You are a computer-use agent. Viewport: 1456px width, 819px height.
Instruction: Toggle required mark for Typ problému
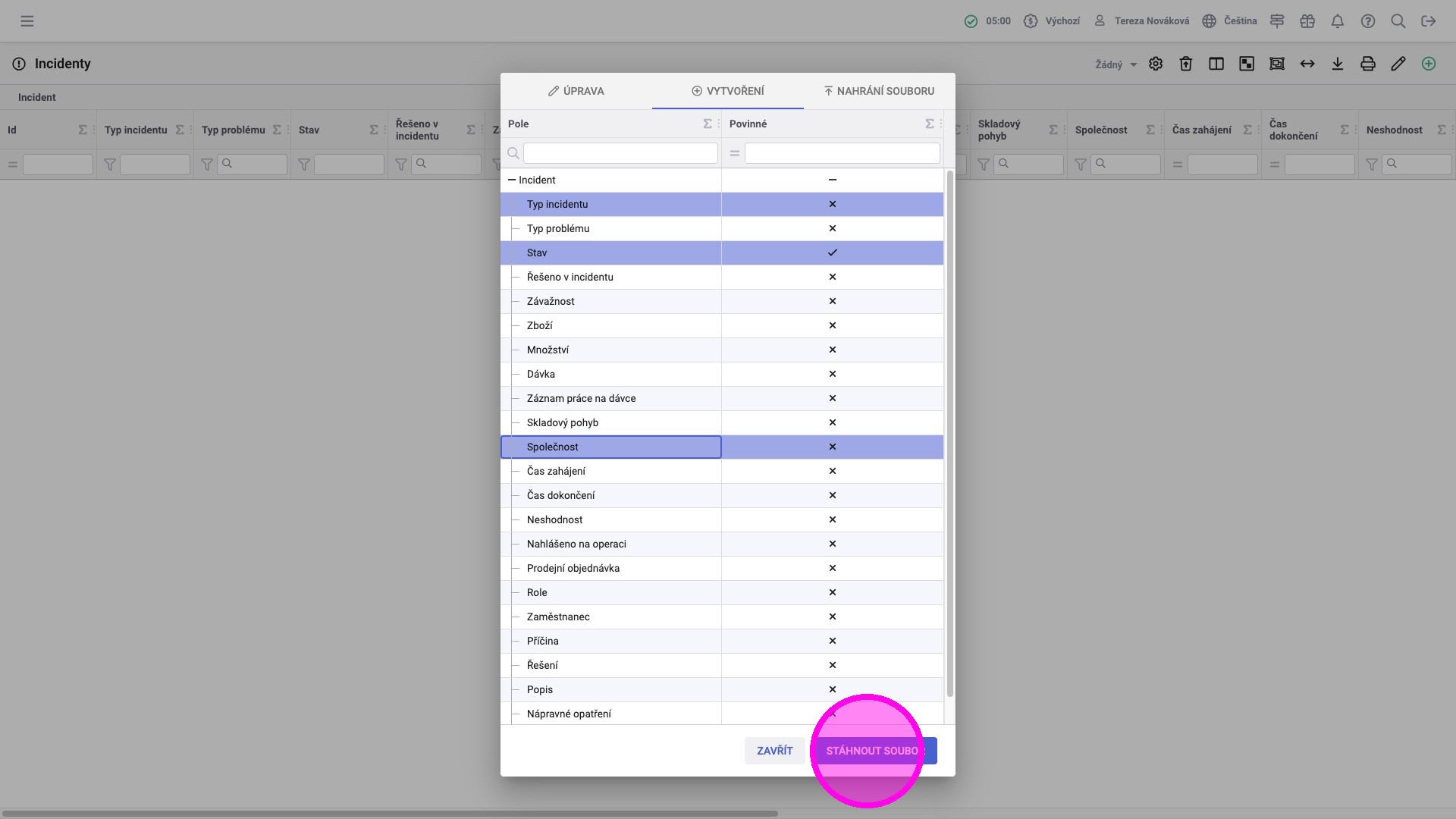click(832, 228)
